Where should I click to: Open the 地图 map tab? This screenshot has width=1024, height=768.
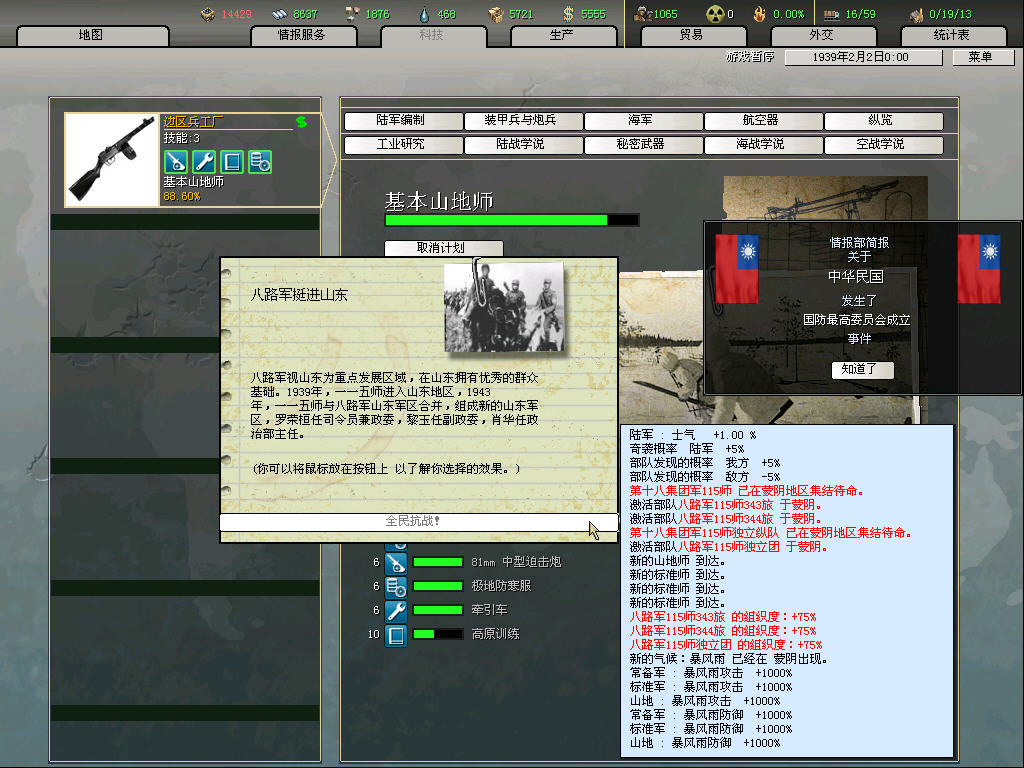(x=92, y=35)
